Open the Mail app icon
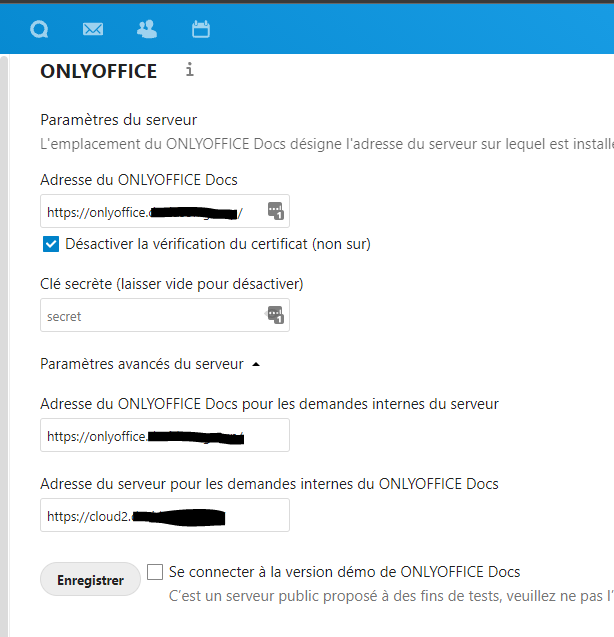This screenshot has width=614, height=637. 93,29
